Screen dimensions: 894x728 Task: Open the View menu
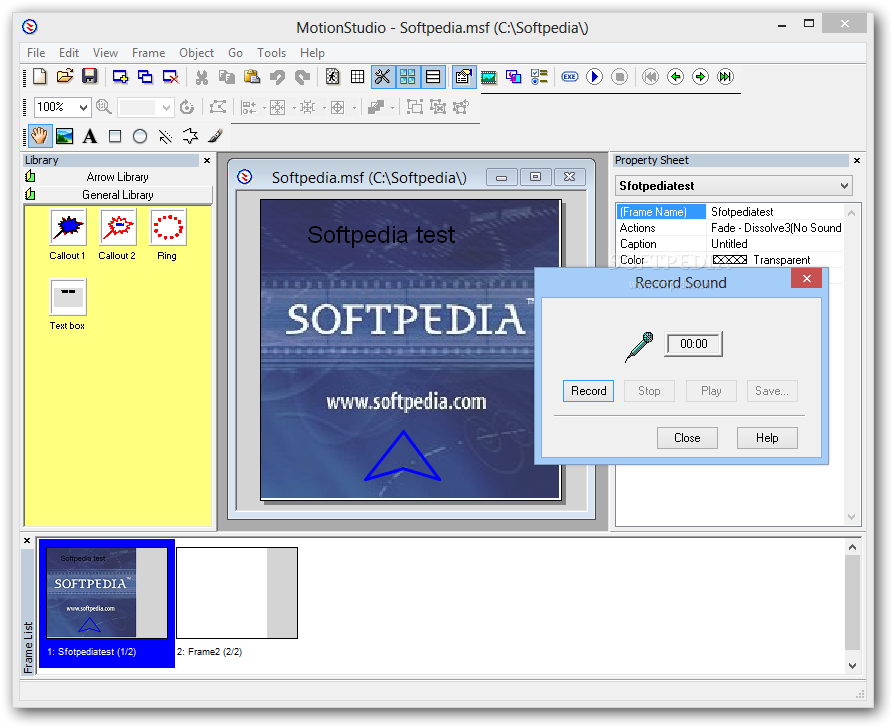pyautogui.click(x=105, y=53)
